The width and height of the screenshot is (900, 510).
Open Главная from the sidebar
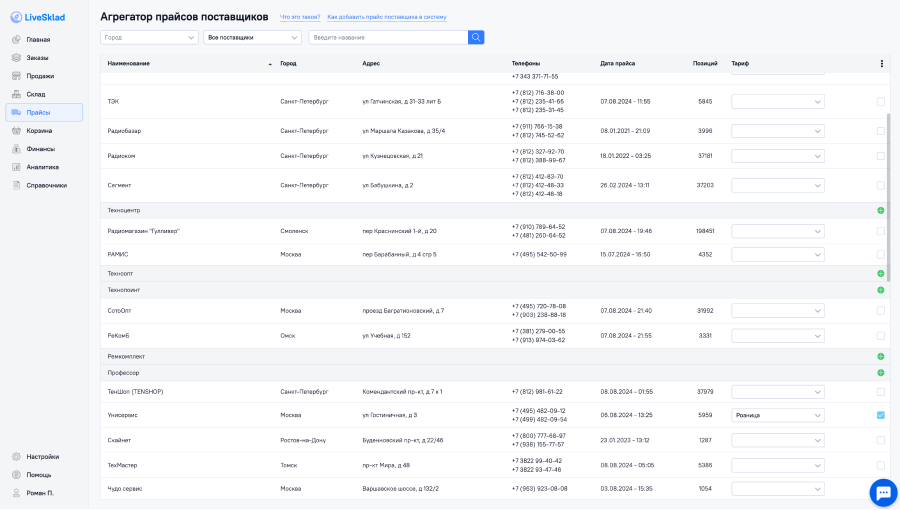pos(38,40)
